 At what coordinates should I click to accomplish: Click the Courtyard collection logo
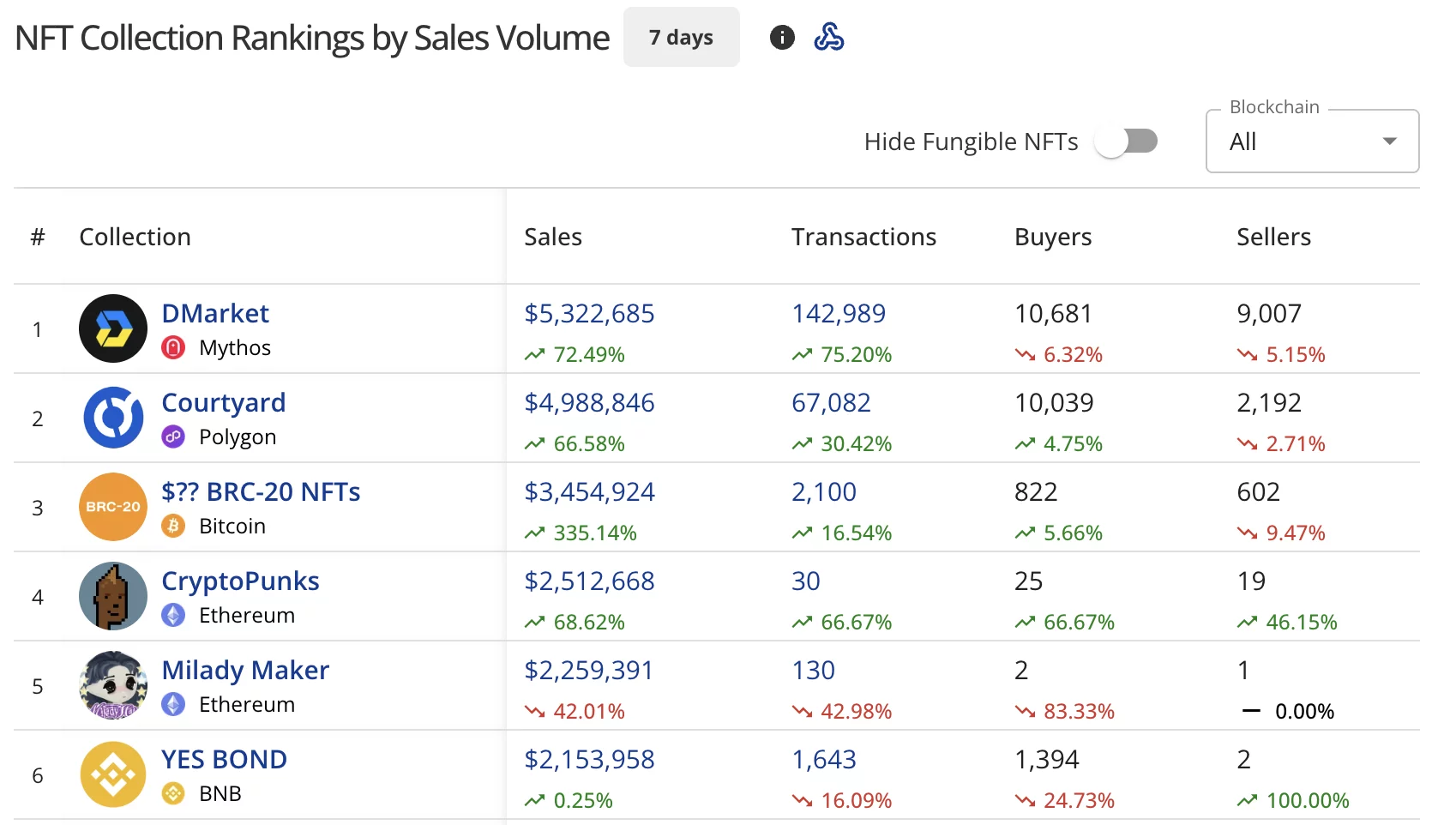click(112, 418)
